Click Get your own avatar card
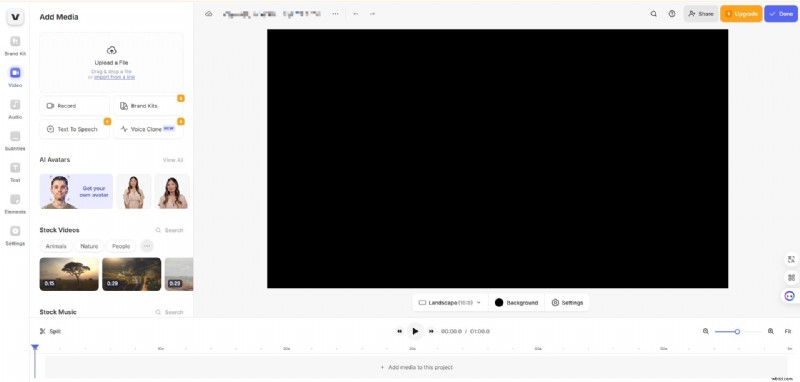This screenshot has width=800, height=382. pos(76,191)
